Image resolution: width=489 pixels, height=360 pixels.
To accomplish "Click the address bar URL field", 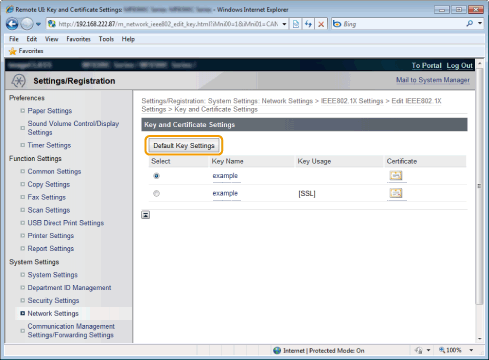I will click(168, 24).
